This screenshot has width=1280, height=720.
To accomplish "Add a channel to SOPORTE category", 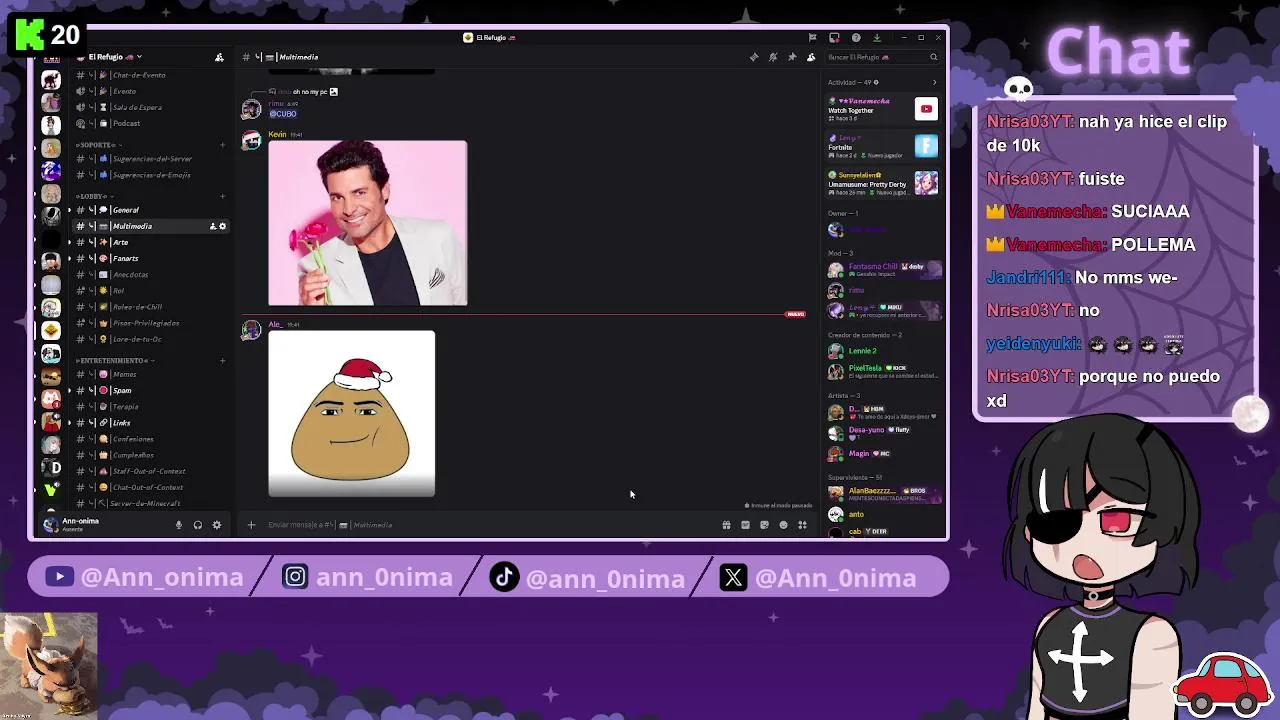I will 222,145.
